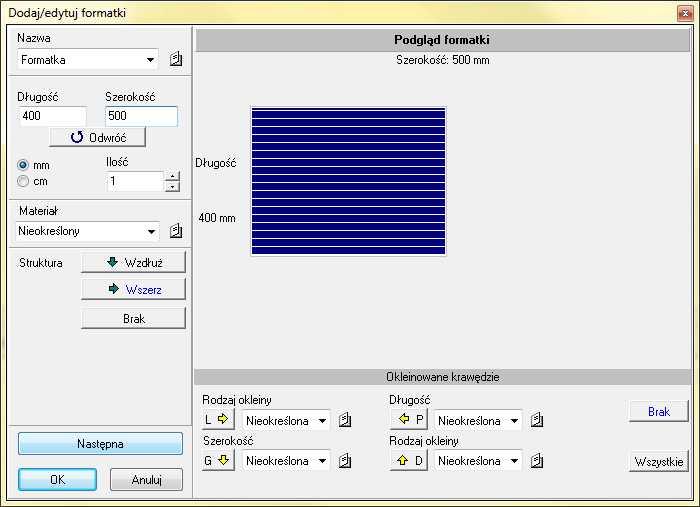Screen dimensions: 700x507
Task: Click Brak to clear veneered edges
Action: coord(659,411)
